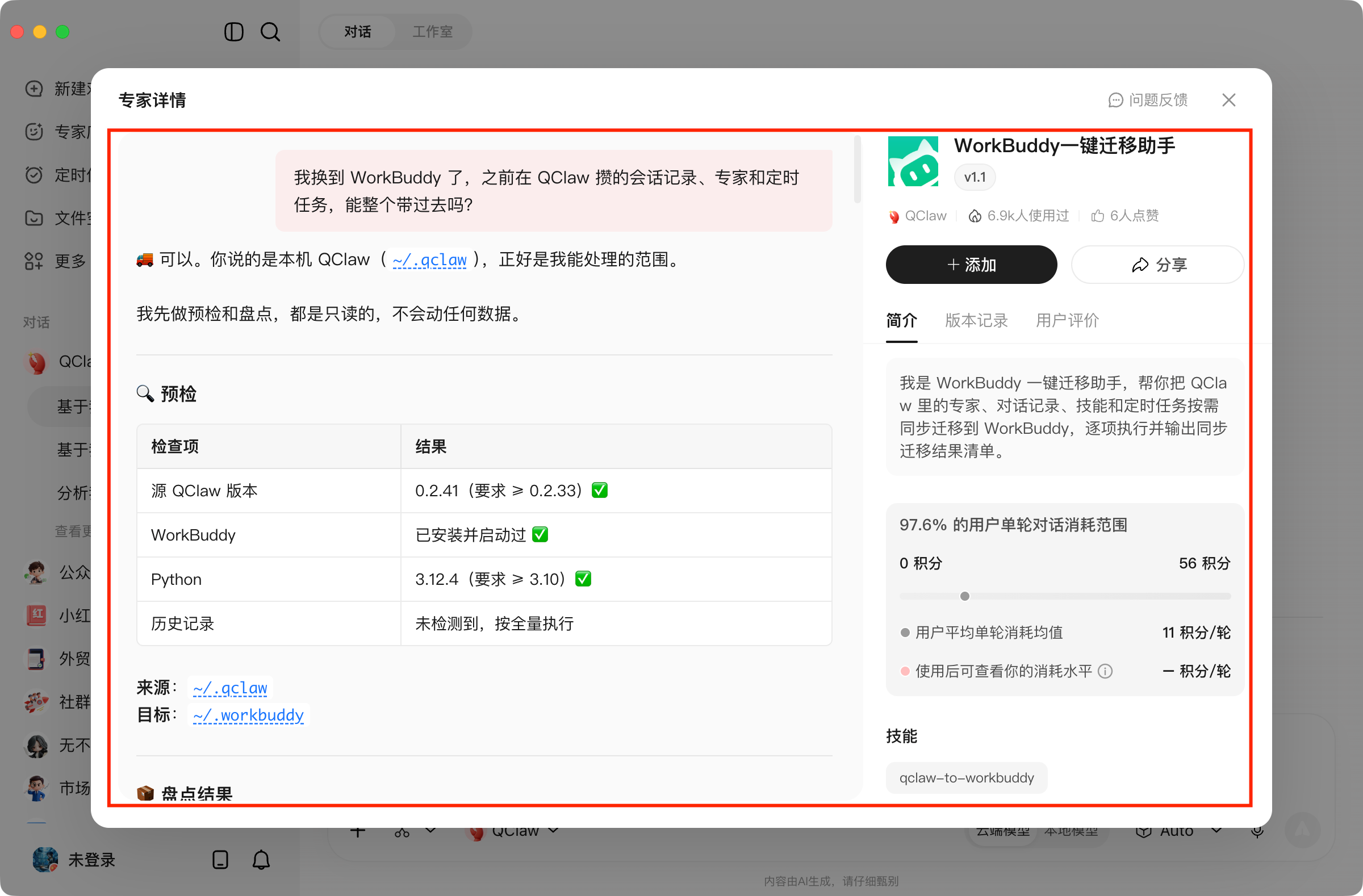Image resolution: width=1363 pixels, height=896 pixels.
Task: Expand the QClaw agent dropdown in input bar
Action: click(553, 831)
